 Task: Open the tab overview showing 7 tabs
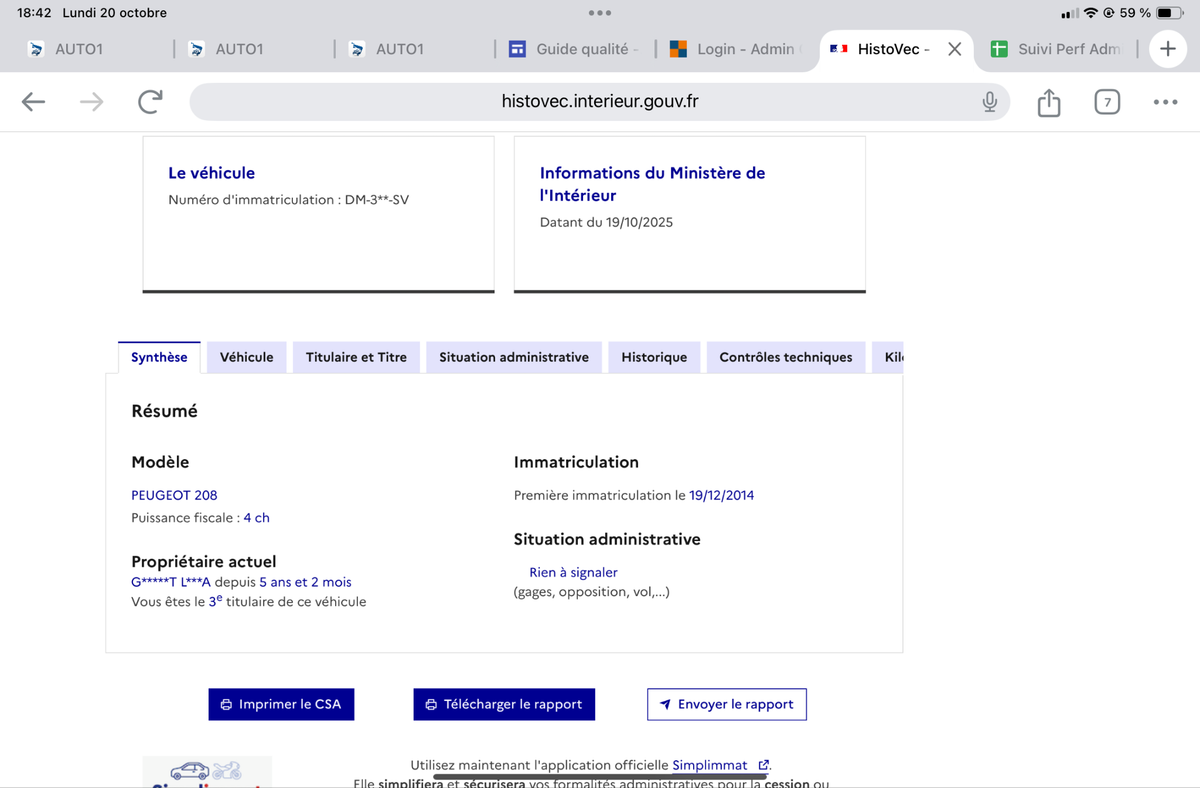(x=1106, y=101)
